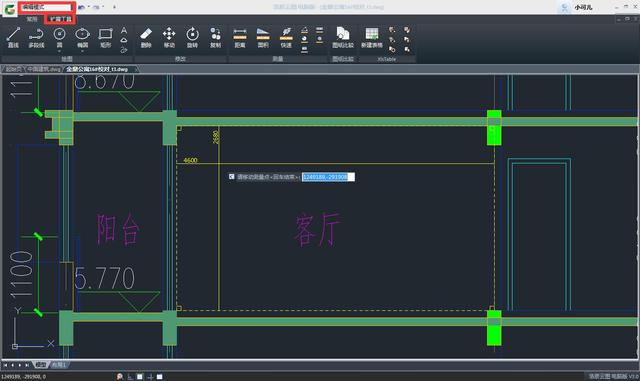Activate the 旋转 rotate tool
The image size is (640, 381).
192,37
